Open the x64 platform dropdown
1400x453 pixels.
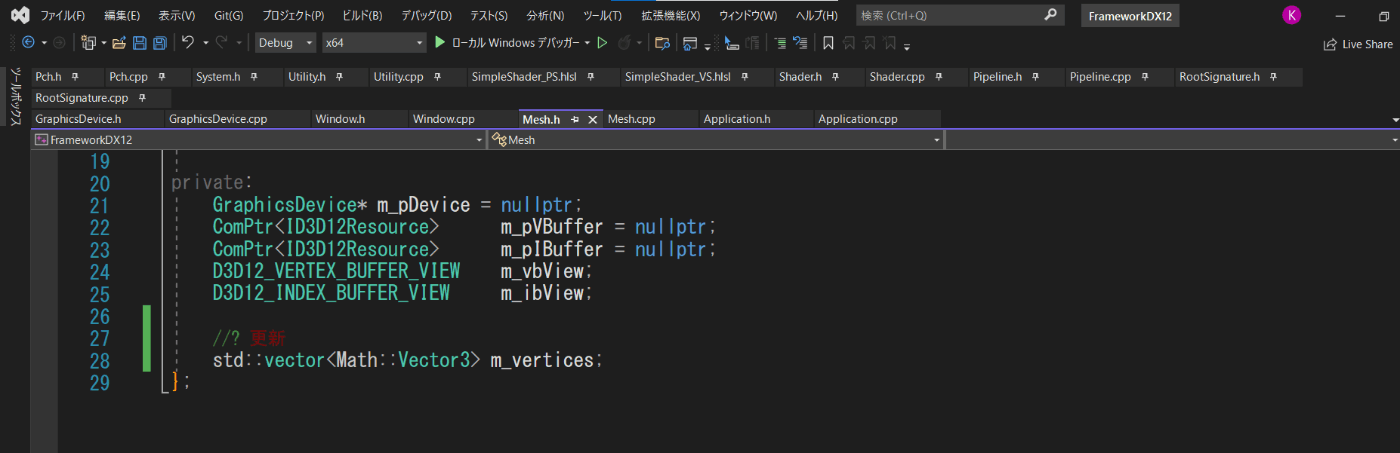pyautogui.click(x=374, y=43)
